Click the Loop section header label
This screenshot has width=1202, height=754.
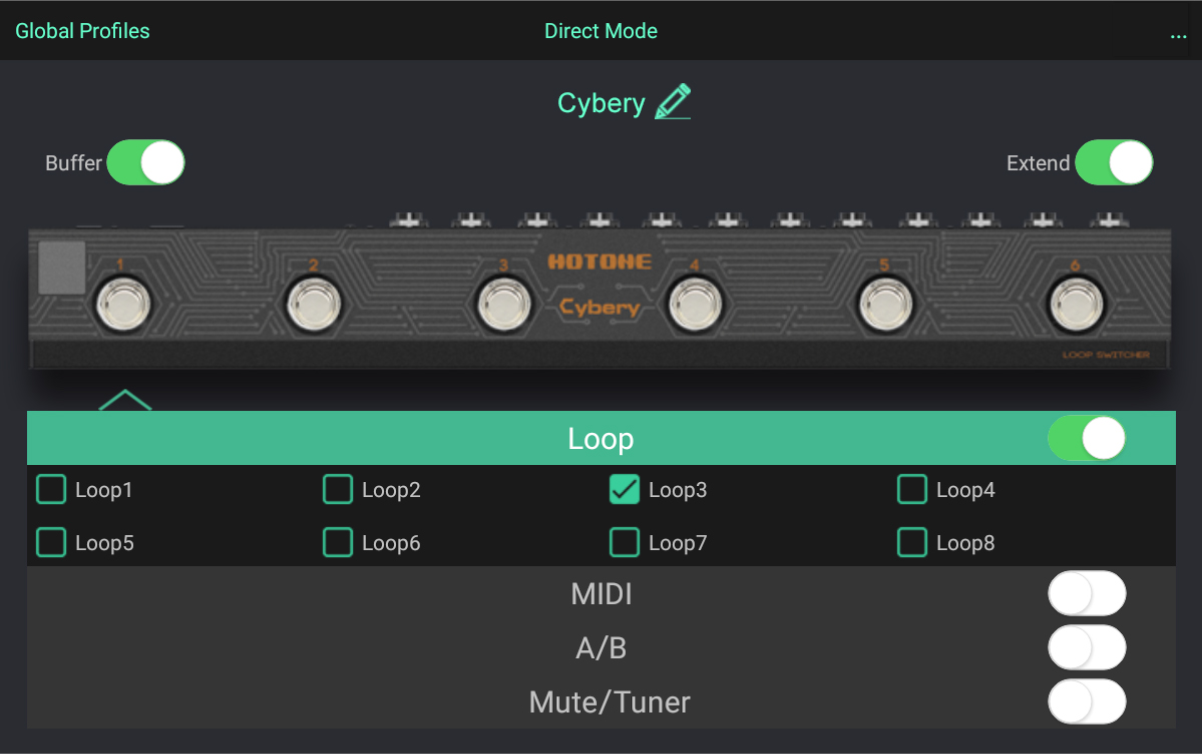[x=601, y=438]
